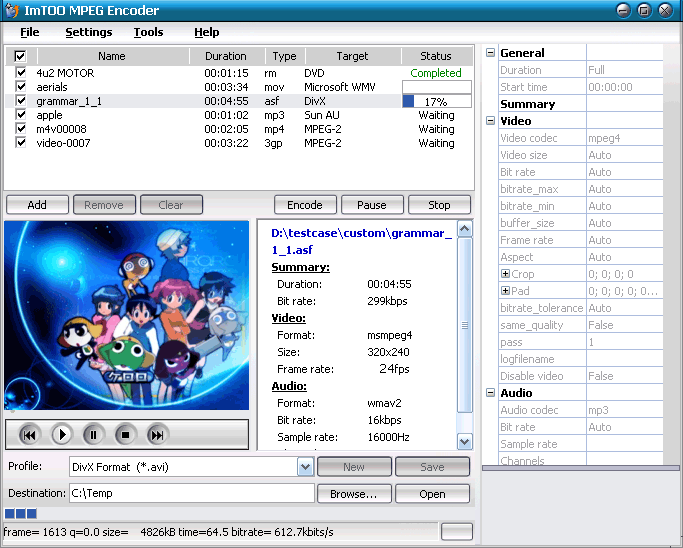Open the Settings menu
683x548 pixels.
(89, 32)
